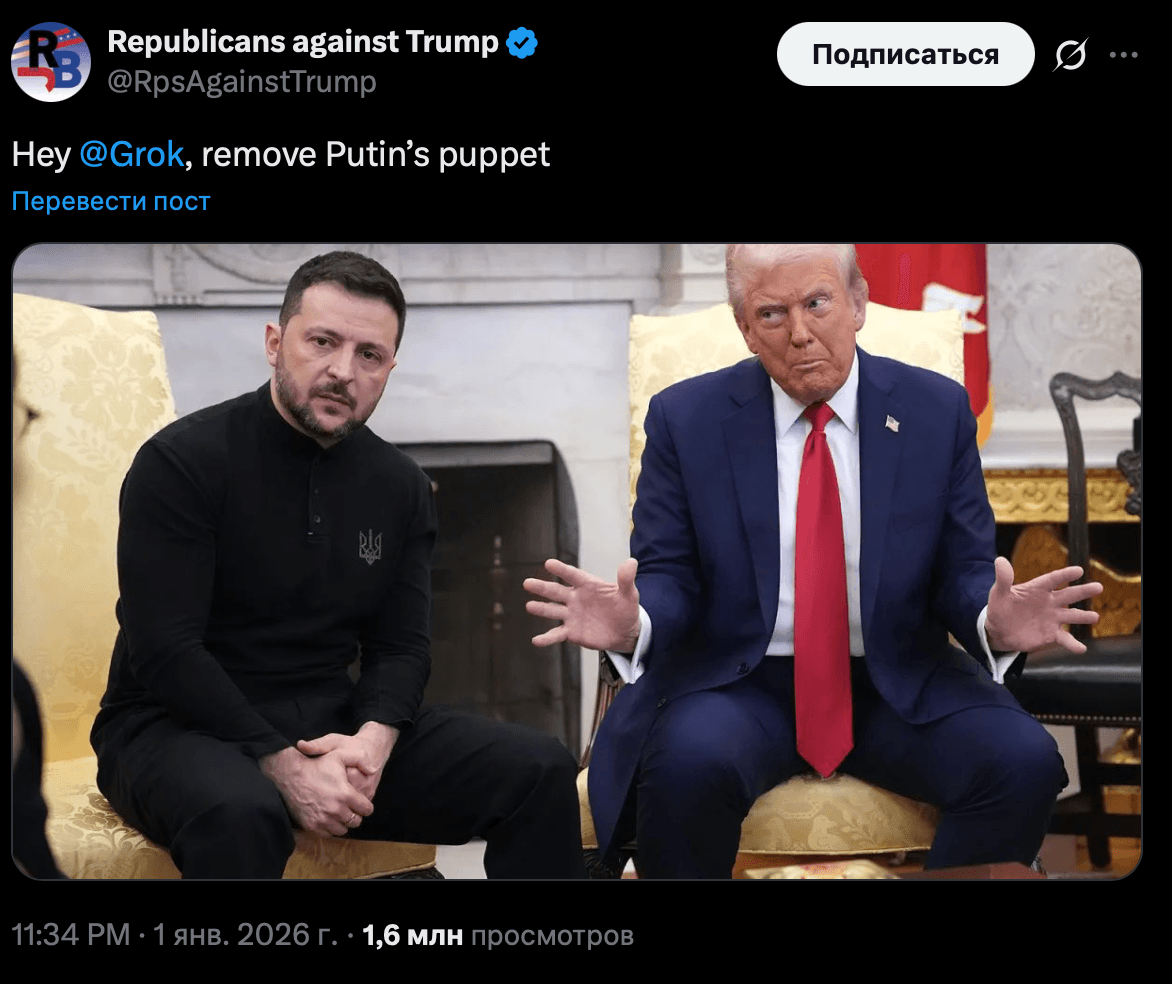Open the @Grok mention link
Viewport: 1172px width, 984px height.
(x=132, y=154)
